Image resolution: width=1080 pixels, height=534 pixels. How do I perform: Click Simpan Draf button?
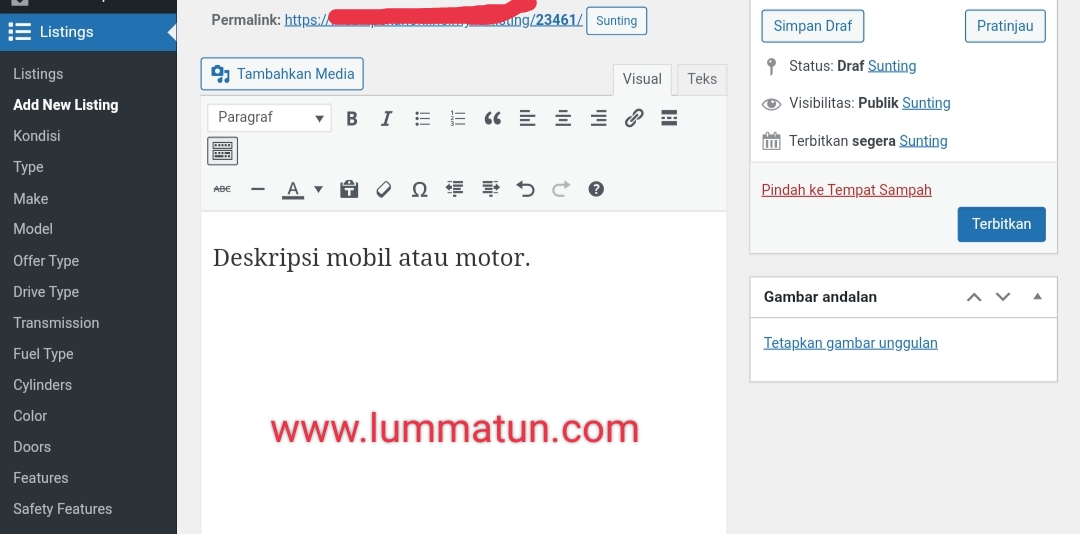coord(813,26)
